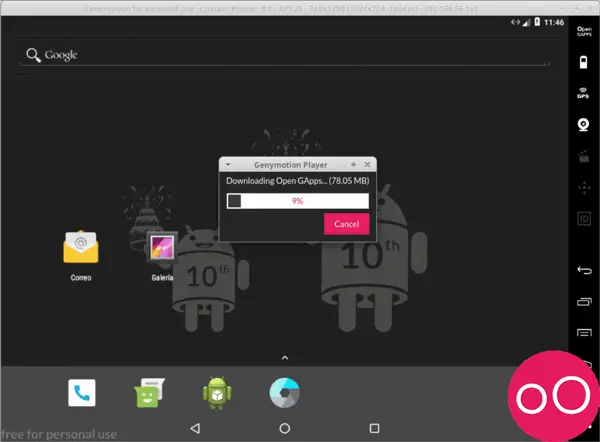Screen dimensions: 600x442
Task: Click the Genymotion window title bar
Action: coord(300,8)
